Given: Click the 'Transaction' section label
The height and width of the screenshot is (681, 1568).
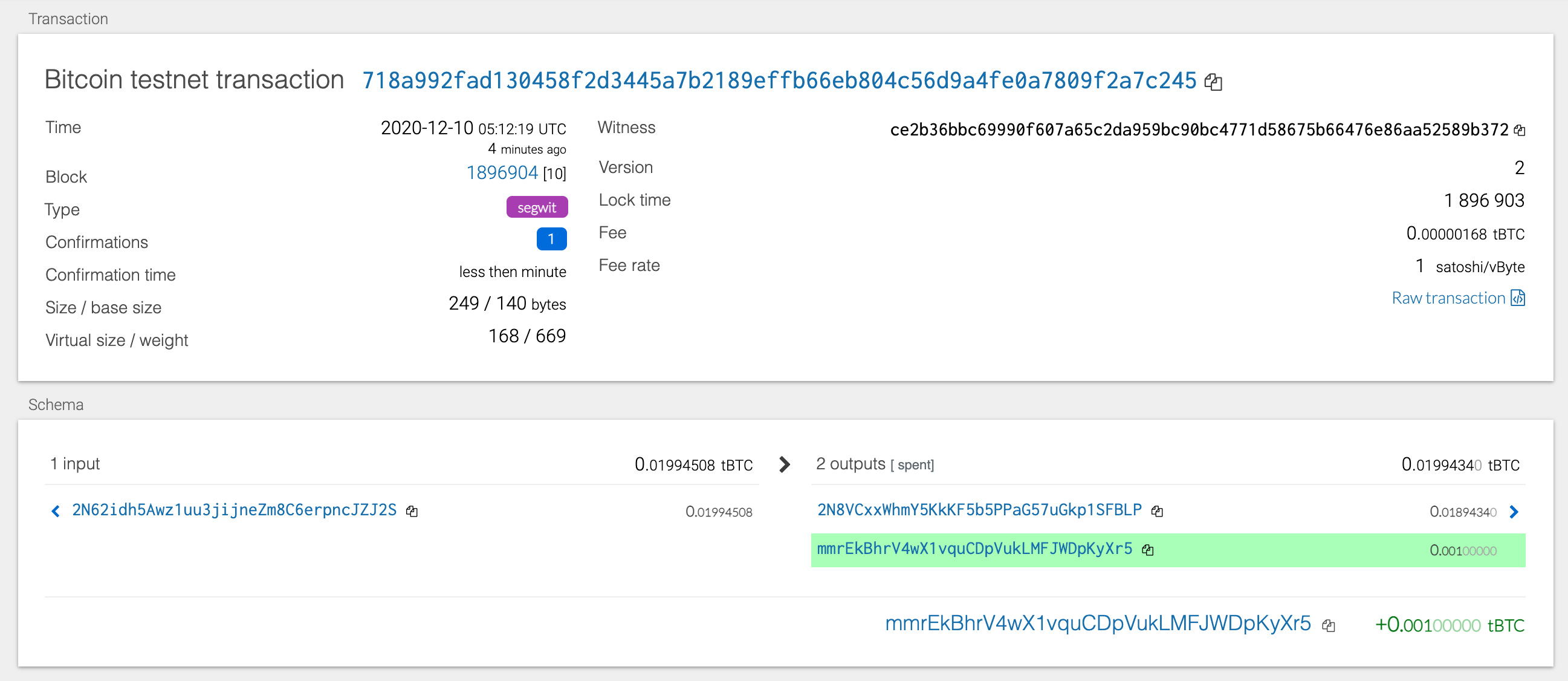Looking at the screenshot, I should (x=68, y=19).
